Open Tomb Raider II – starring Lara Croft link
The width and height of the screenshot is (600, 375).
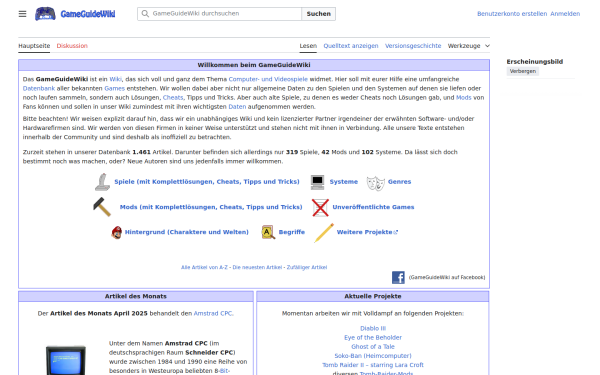(373, 365)
